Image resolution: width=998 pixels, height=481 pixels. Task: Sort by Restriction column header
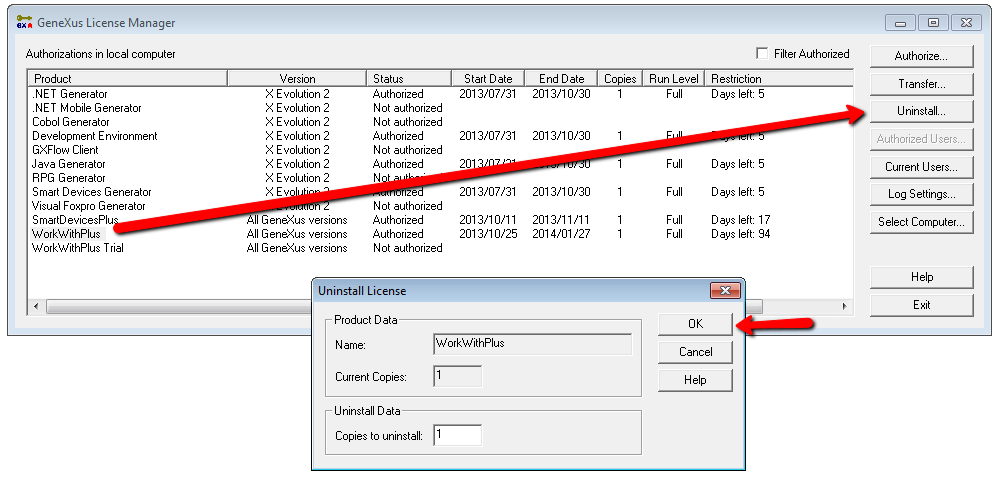(779, 79)
